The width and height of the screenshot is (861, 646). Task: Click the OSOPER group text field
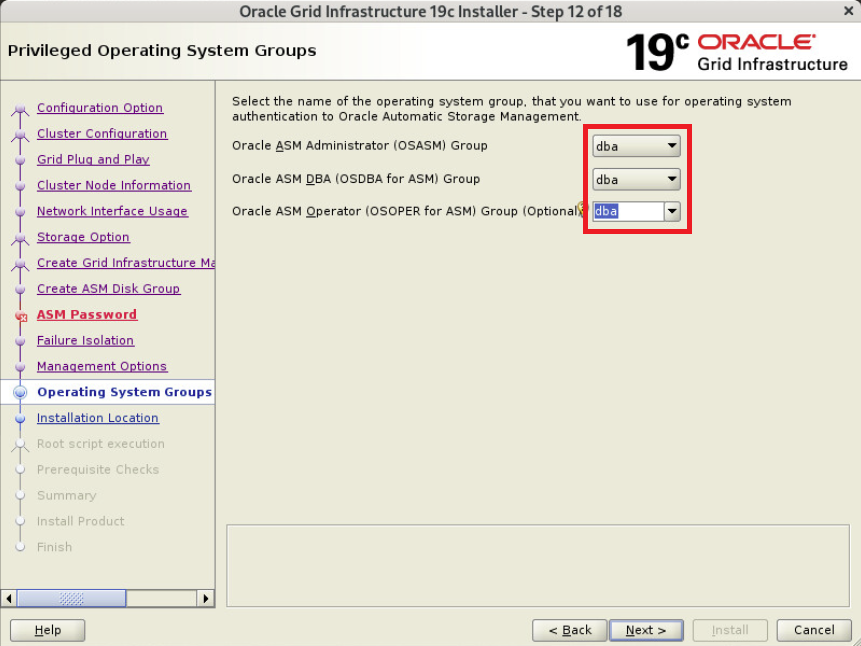pyautogui.click(x=628, y=211)
